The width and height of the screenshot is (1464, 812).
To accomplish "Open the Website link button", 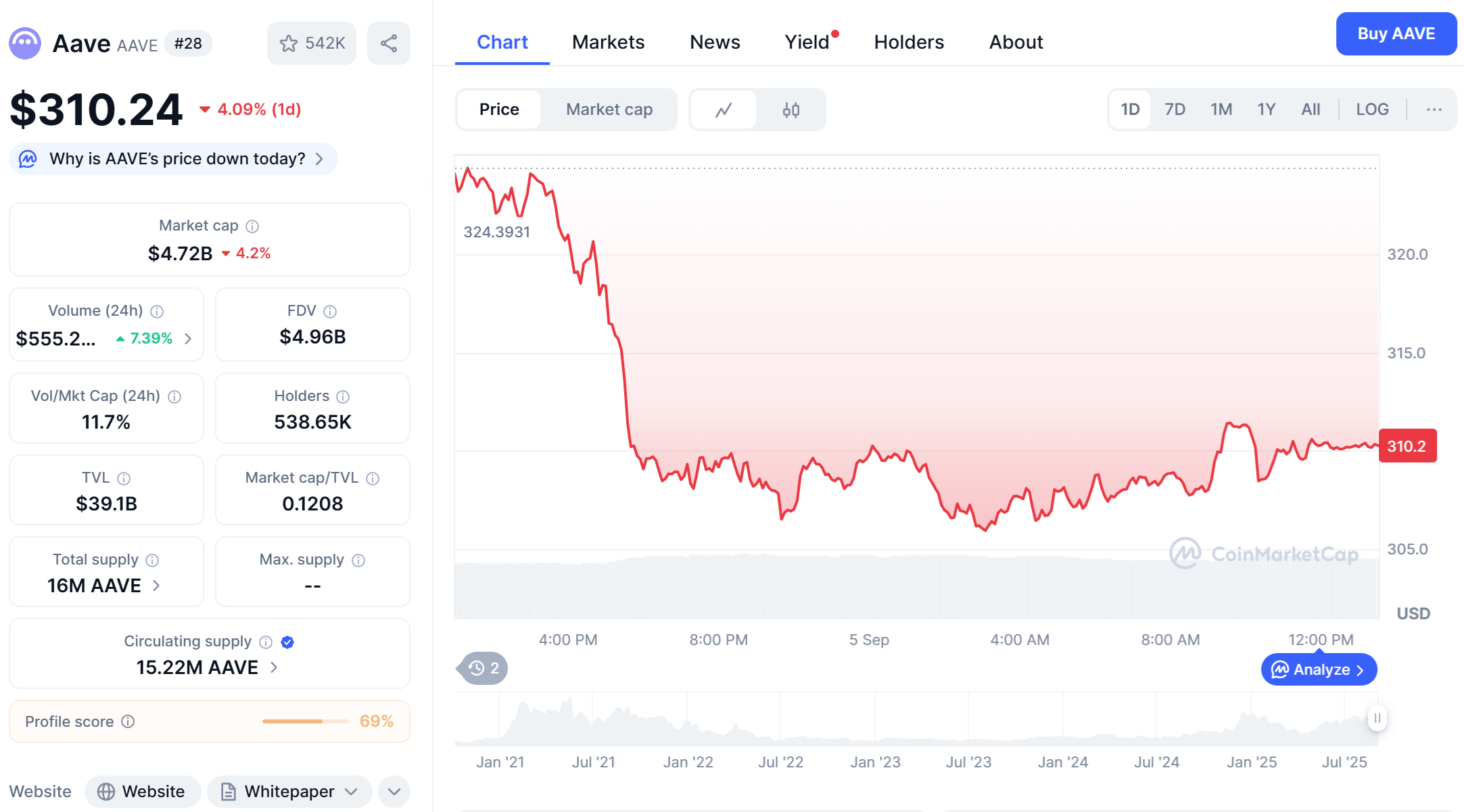I will point(142,792).
